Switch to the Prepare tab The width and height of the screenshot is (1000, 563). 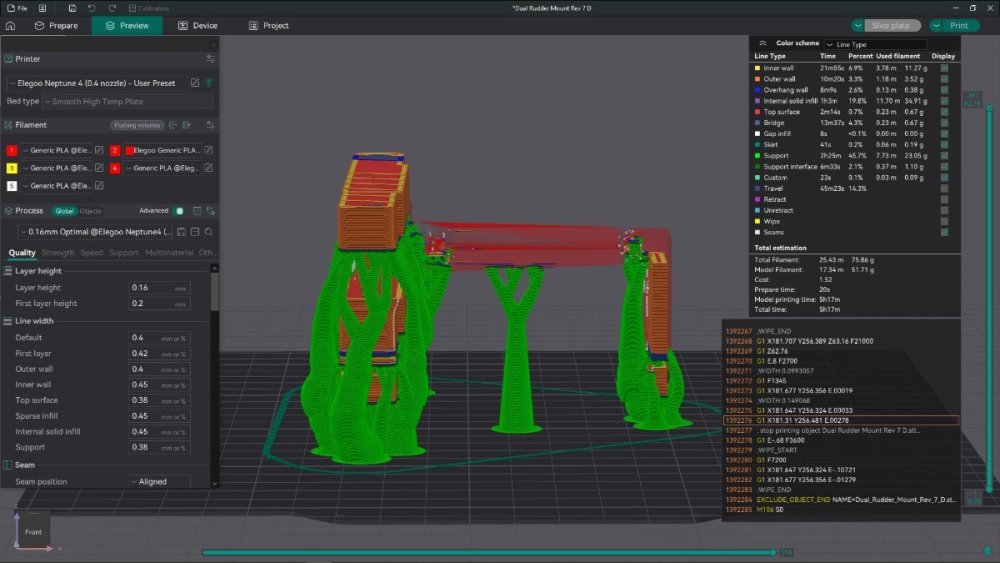56,26
